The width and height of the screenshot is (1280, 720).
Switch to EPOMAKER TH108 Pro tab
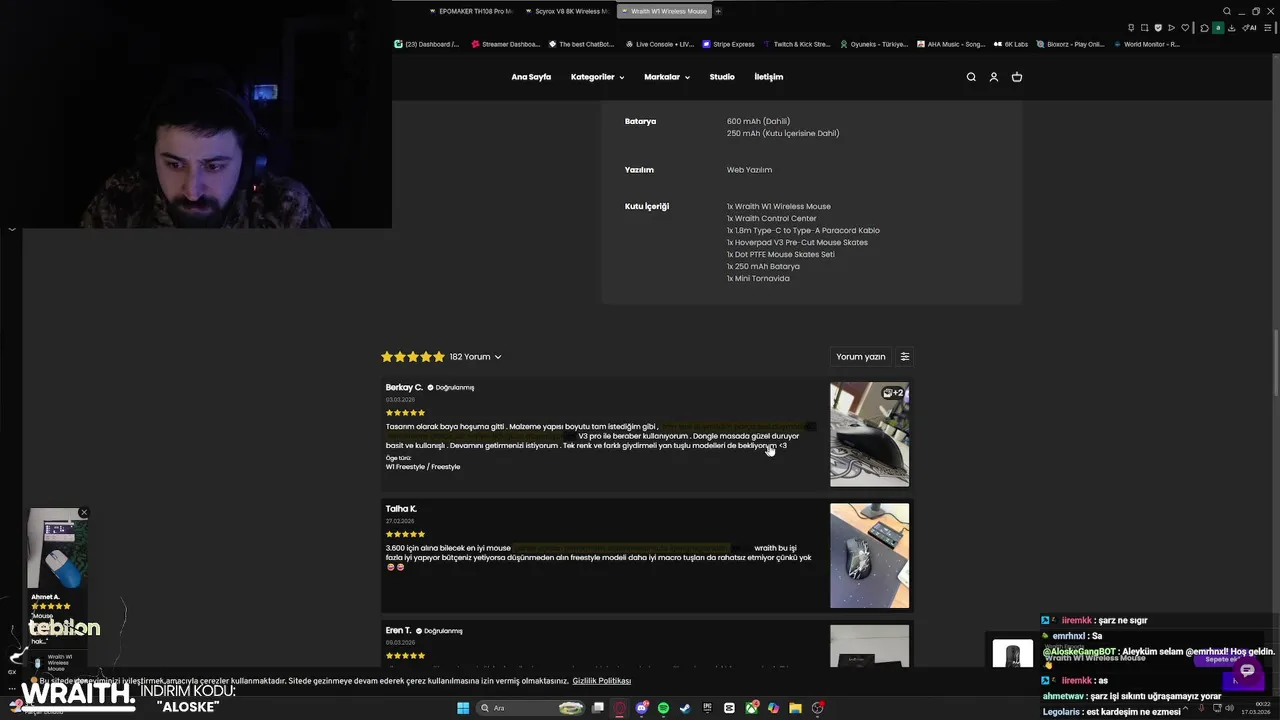click(x=469, y=11)
